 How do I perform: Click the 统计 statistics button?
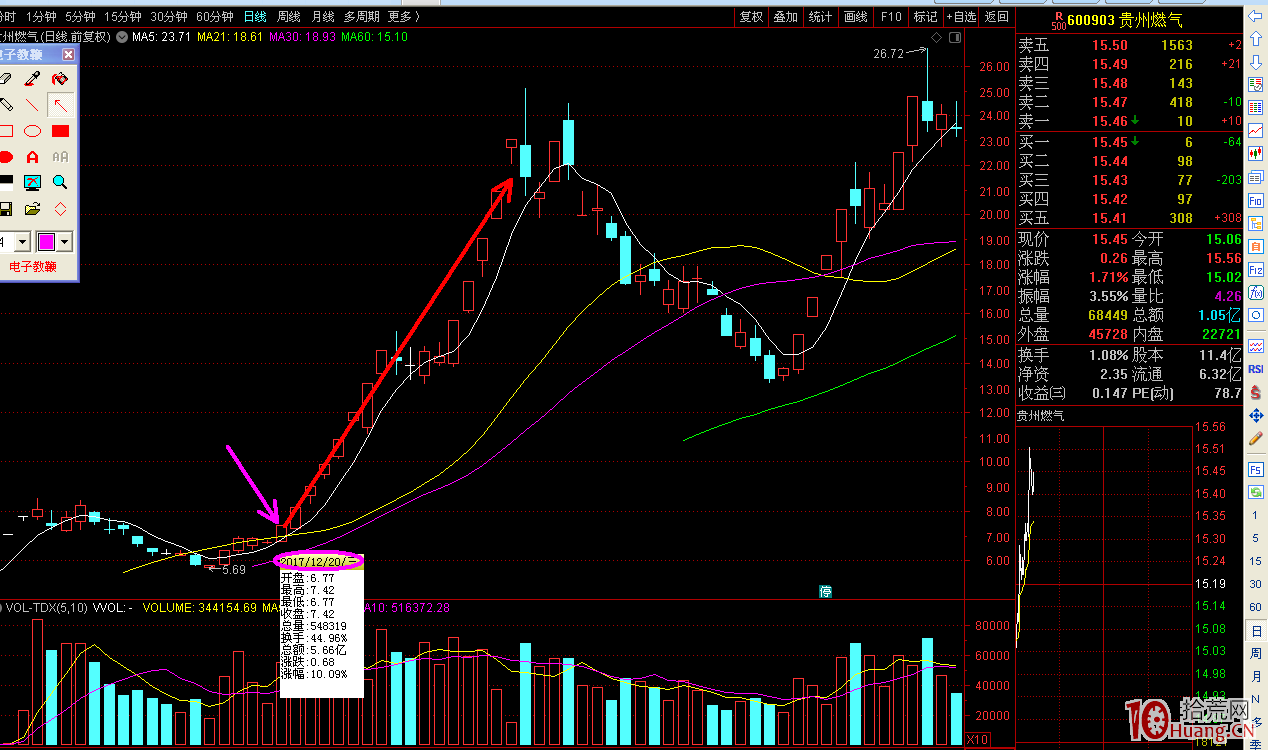(820, 17)
